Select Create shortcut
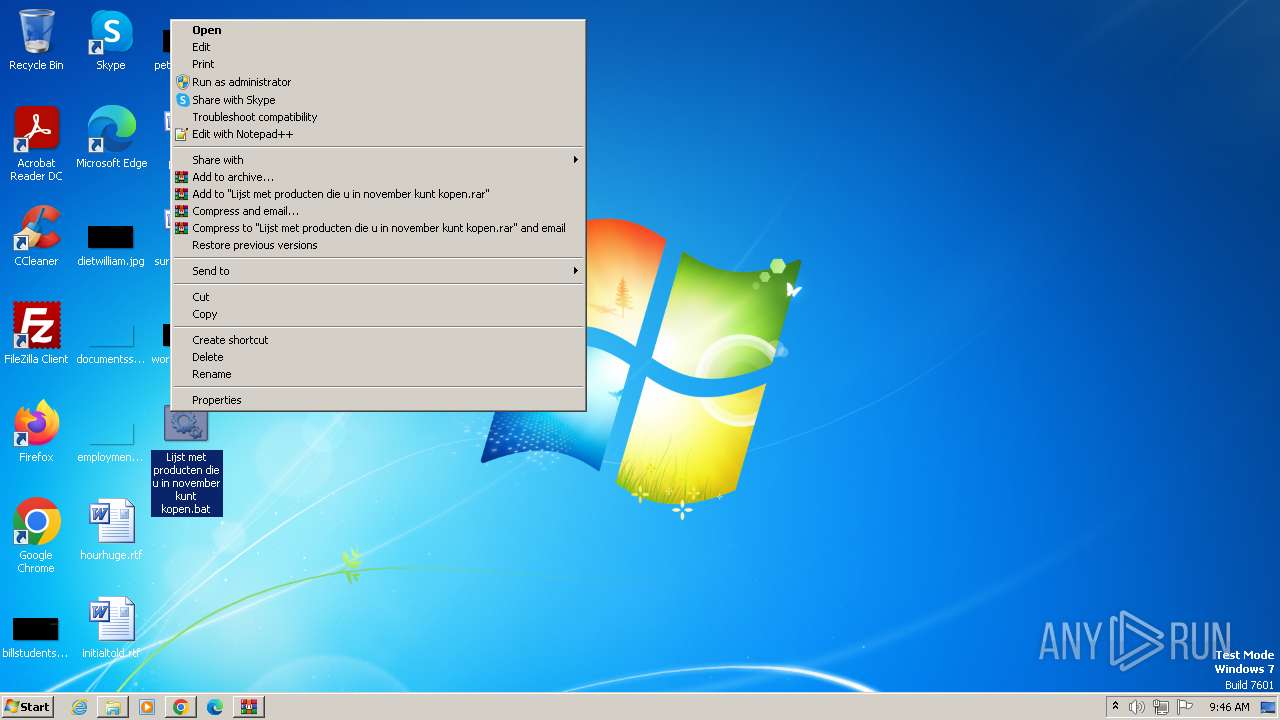 point(378,340)
